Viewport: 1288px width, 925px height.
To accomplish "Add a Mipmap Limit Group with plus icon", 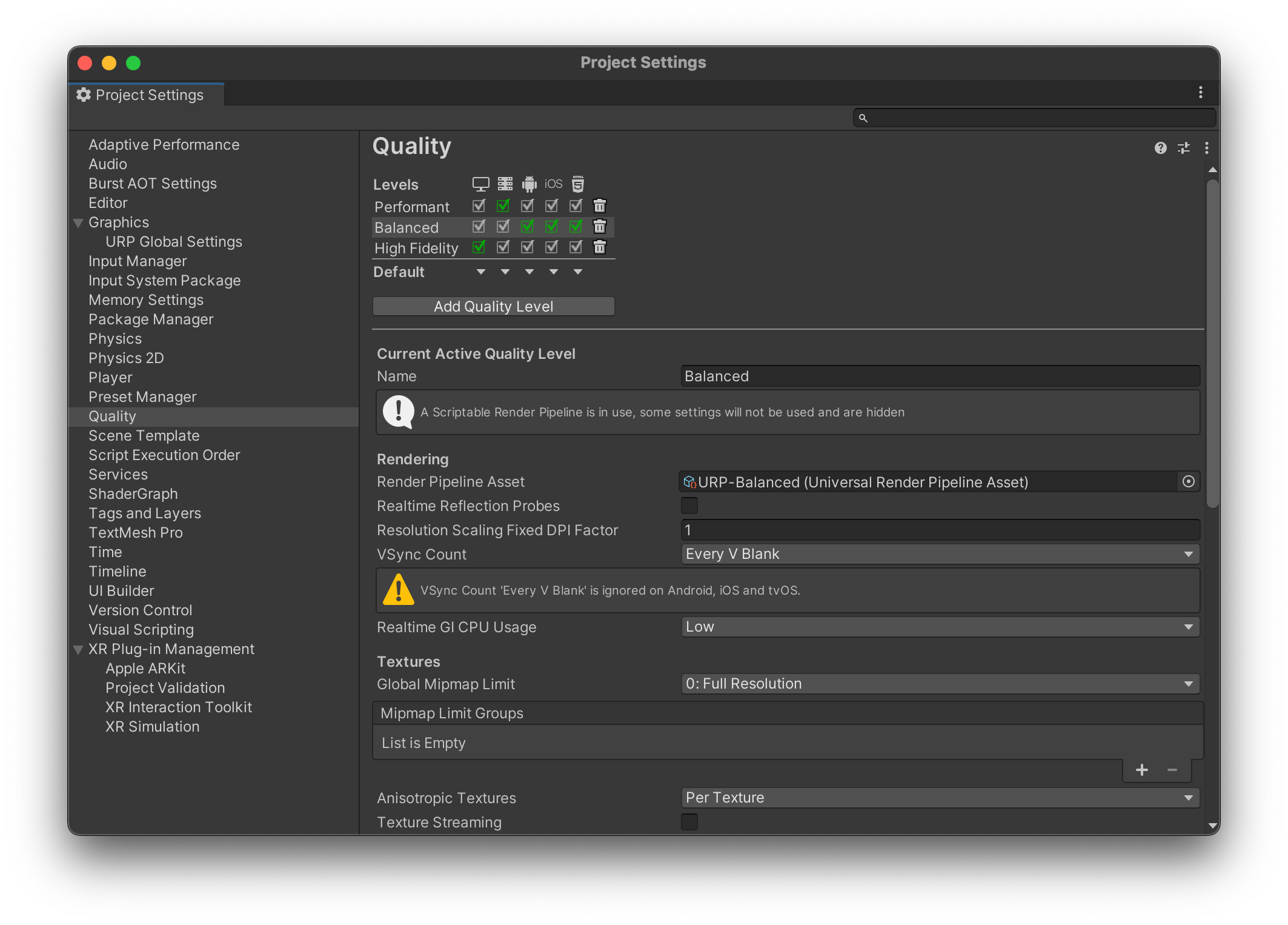I will click(1141, 770).
